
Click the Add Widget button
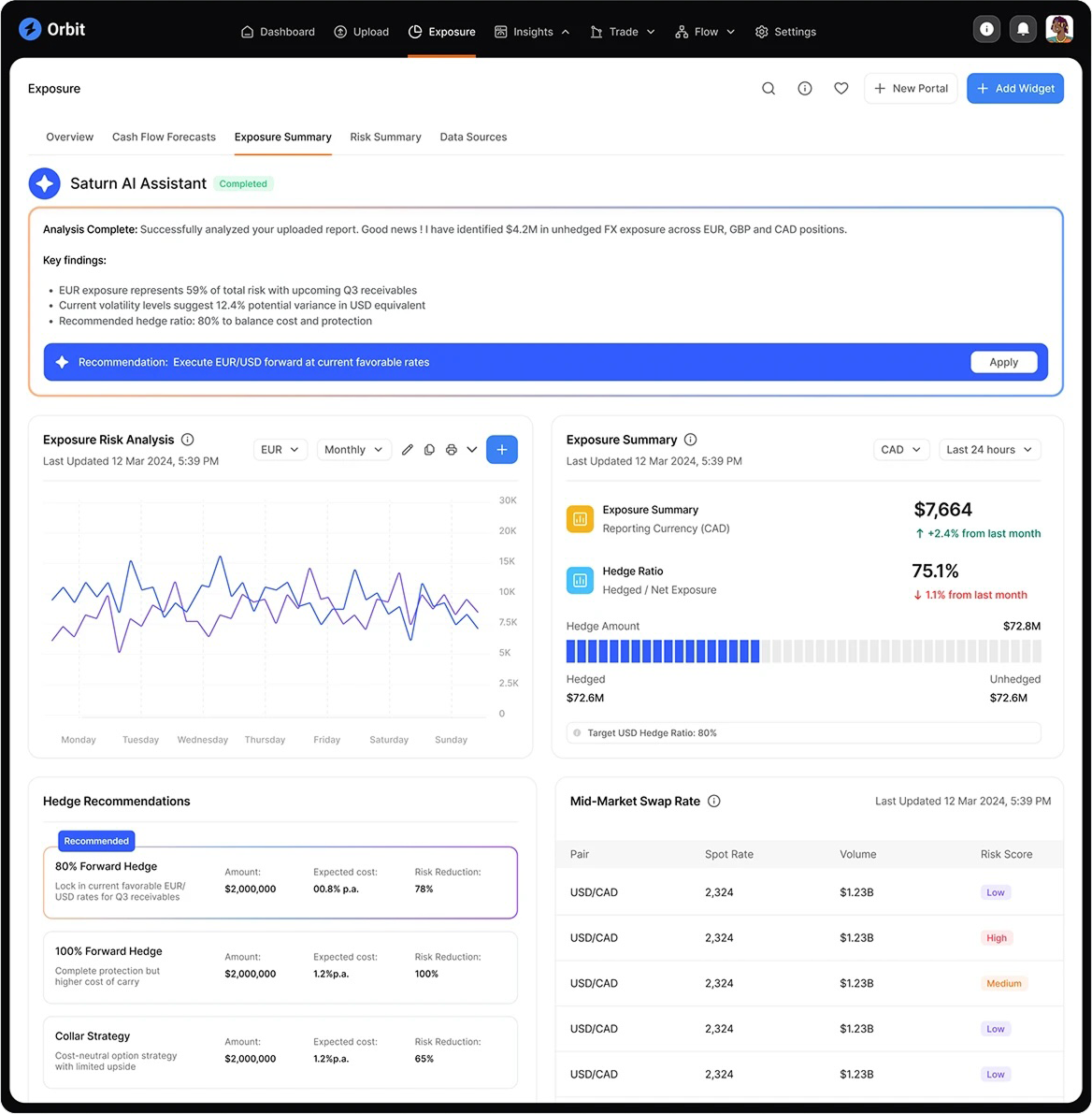pos(1015,89)
